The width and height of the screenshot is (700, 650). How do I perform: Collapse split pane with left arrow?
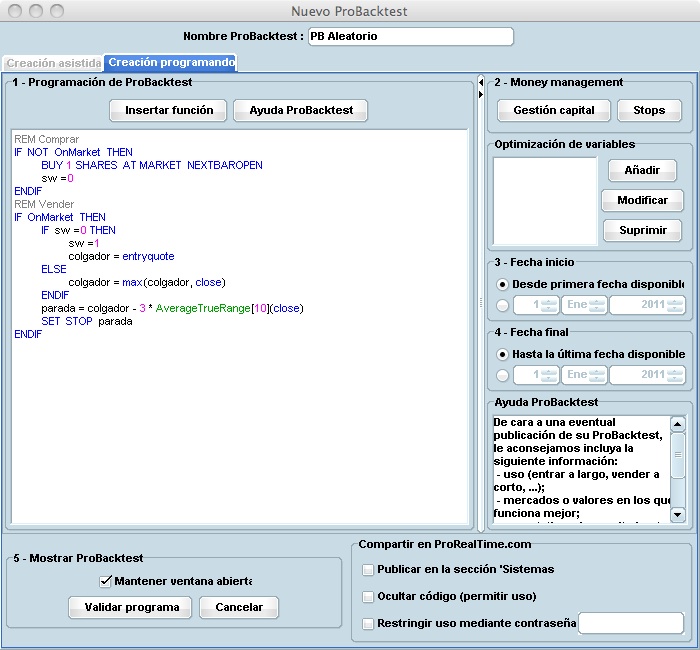480,82
